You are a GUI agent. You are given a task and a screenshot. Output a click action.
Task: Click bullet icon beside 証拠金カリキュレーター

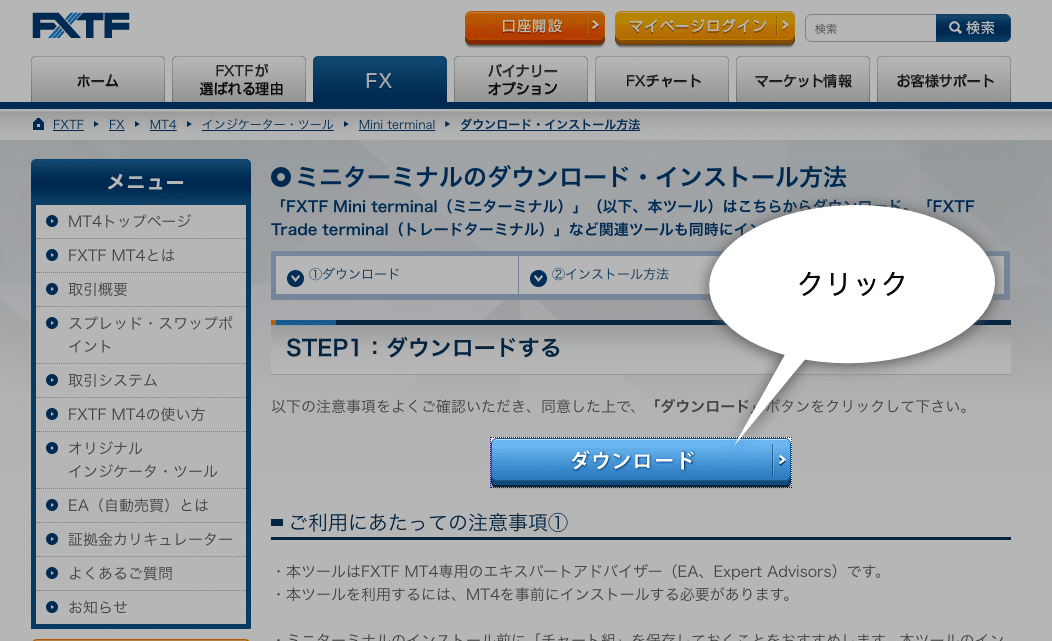click(52, 539)
